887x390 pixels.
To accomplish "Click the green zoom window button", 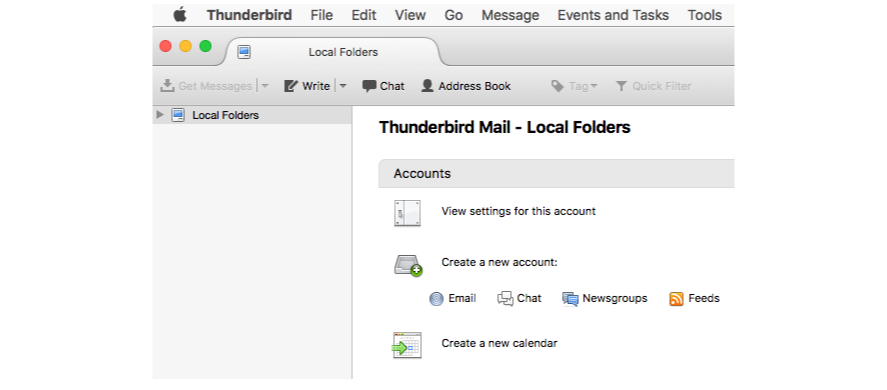I will tap(206, 46).
